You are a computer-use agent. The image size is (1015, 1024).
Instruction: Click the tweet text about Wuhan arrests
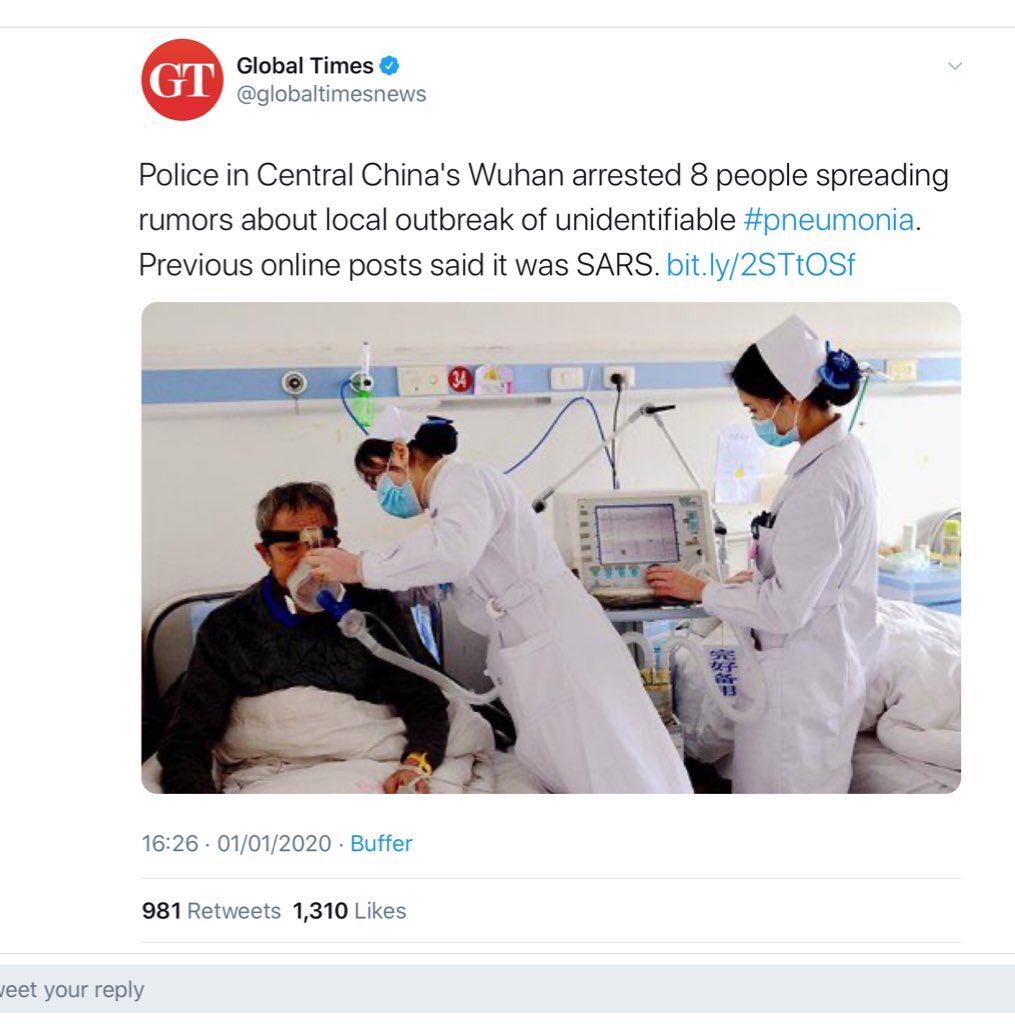click(x=543, y=220)
